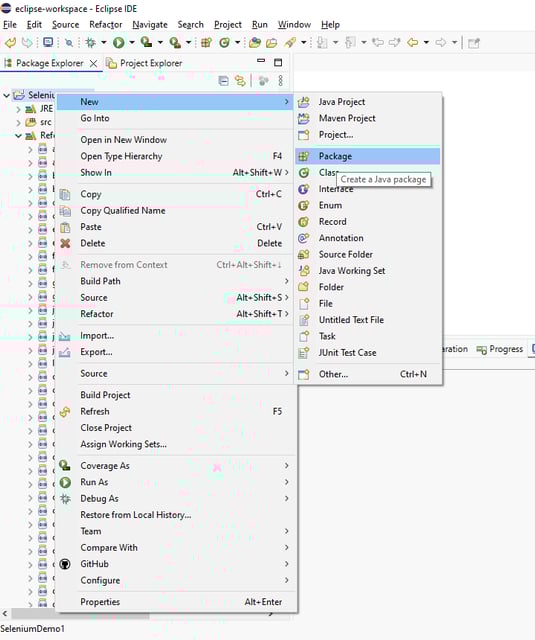The image size is (535, 640).
Task: Expand the JRE library tree node
Action: 18,109
